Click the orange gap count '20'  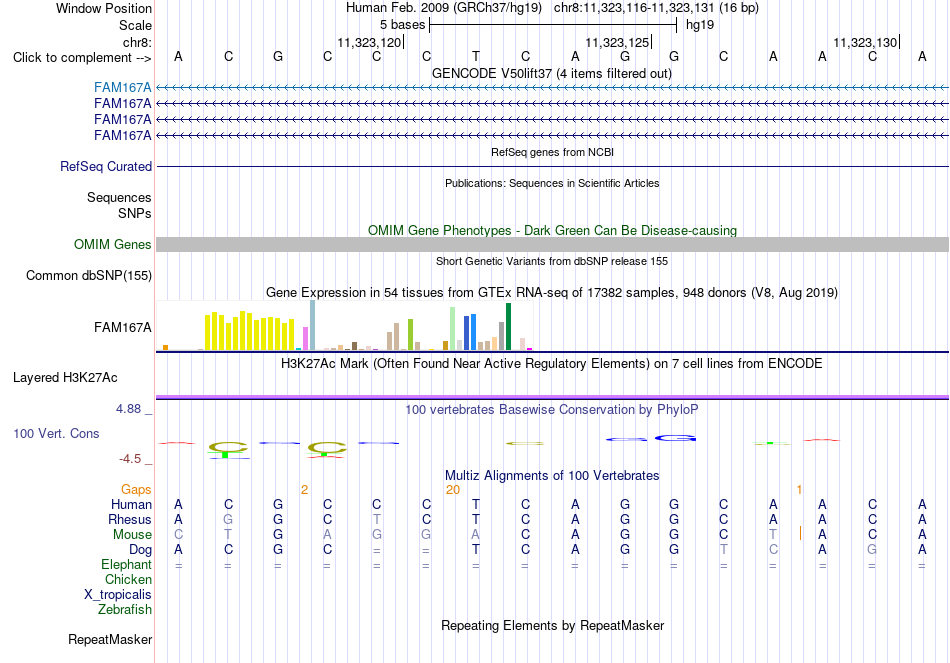[453, 490]
